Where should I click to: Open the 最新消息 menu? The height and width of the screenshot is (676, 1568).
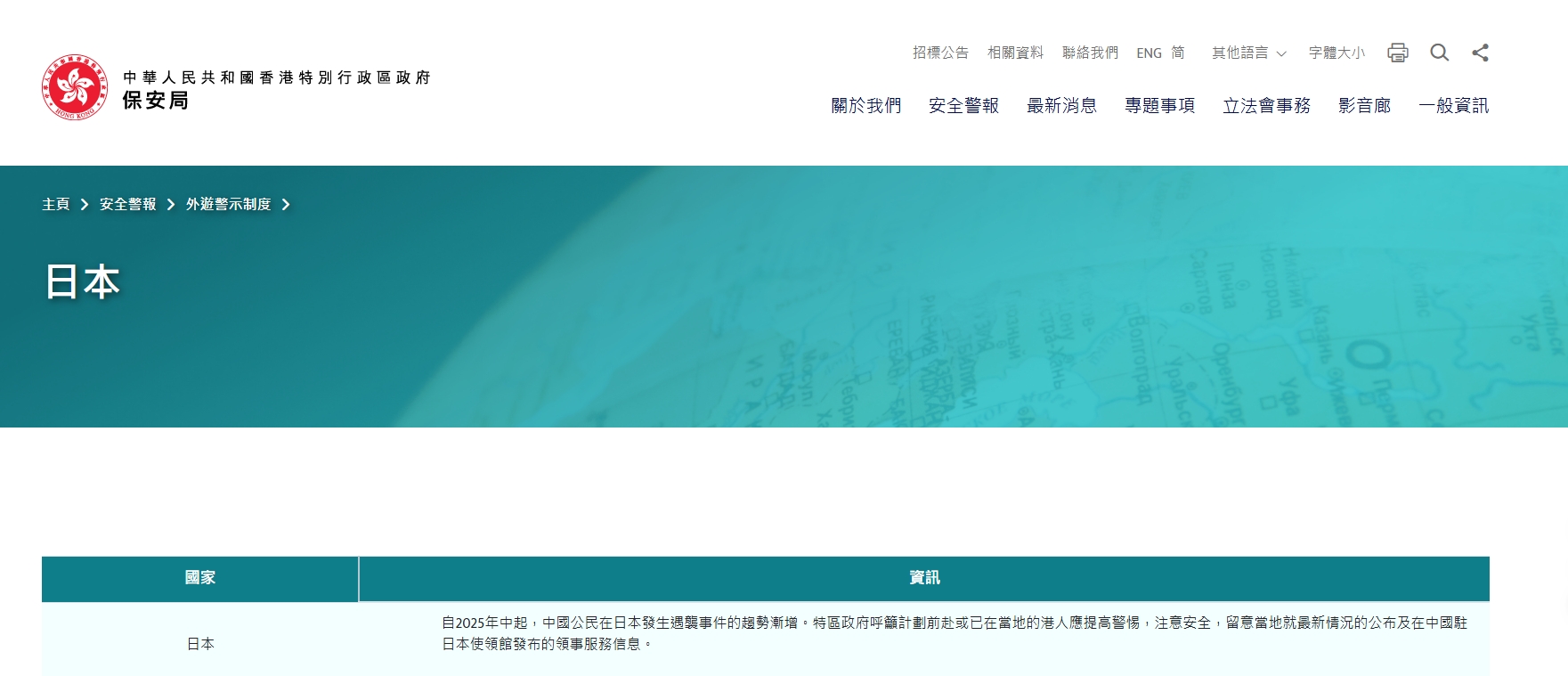coord(1061,106)
